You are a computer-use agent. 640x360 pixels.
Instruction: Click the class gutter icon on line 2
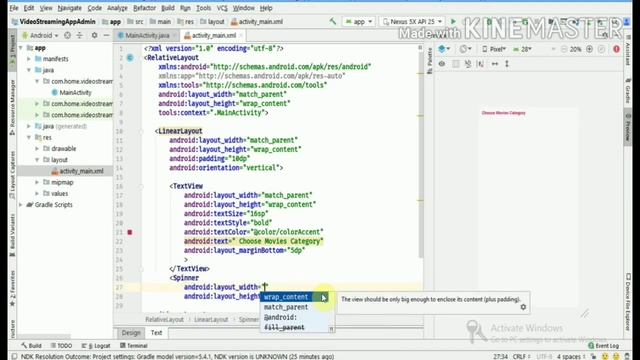tap(130, 58)
